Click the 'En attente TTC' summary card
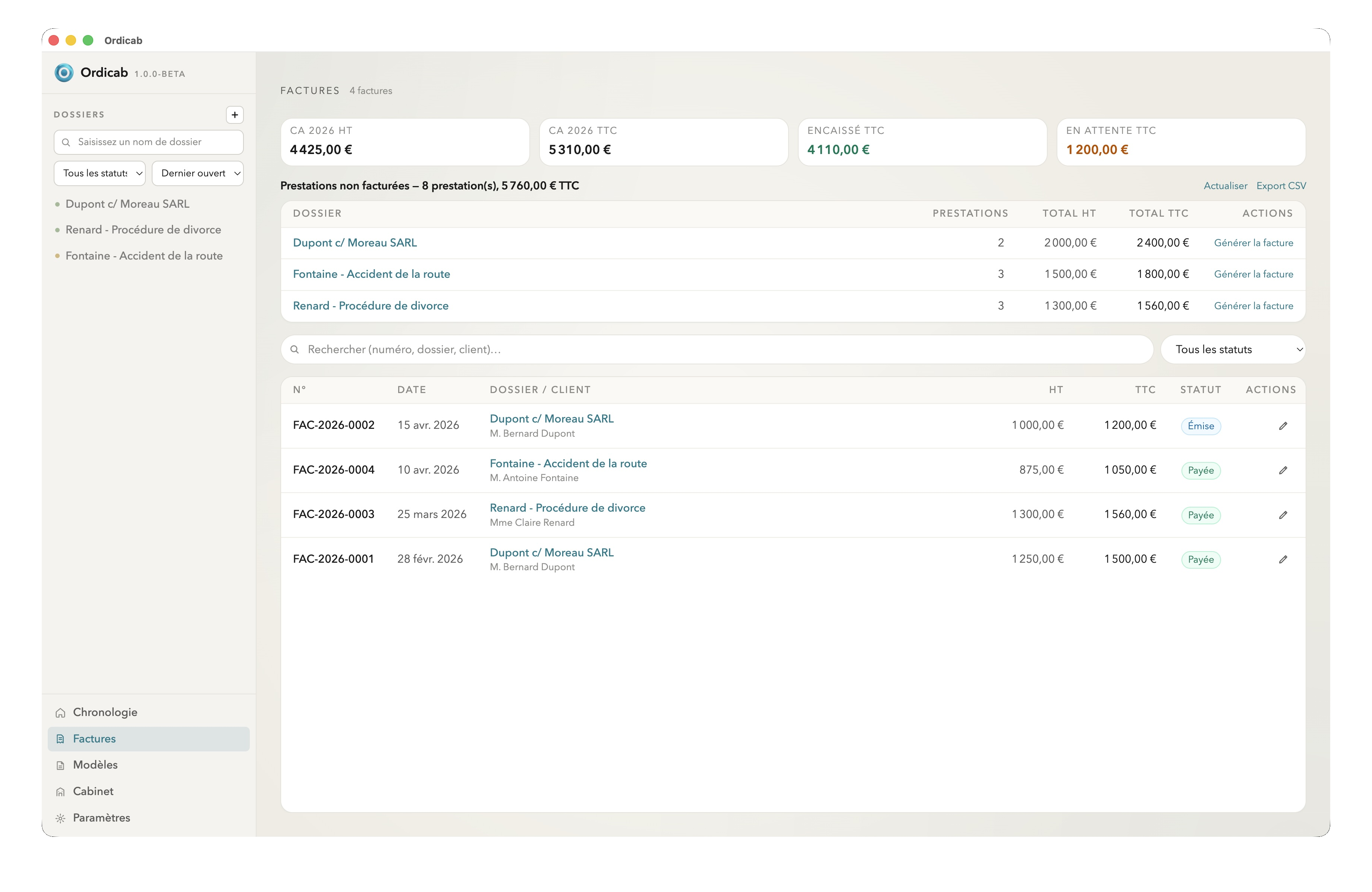Screen dimensions: 1372x892 tap(1181, 142)
